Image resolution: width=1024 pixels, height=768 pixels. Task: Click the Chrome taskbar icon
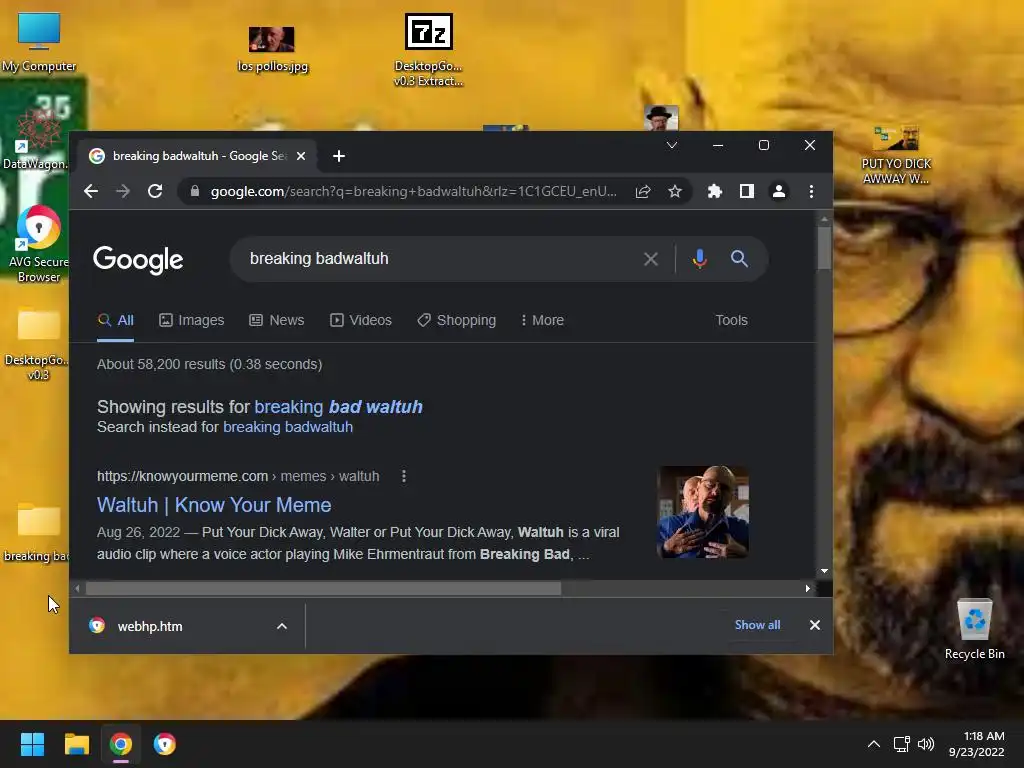pos(121,744)
